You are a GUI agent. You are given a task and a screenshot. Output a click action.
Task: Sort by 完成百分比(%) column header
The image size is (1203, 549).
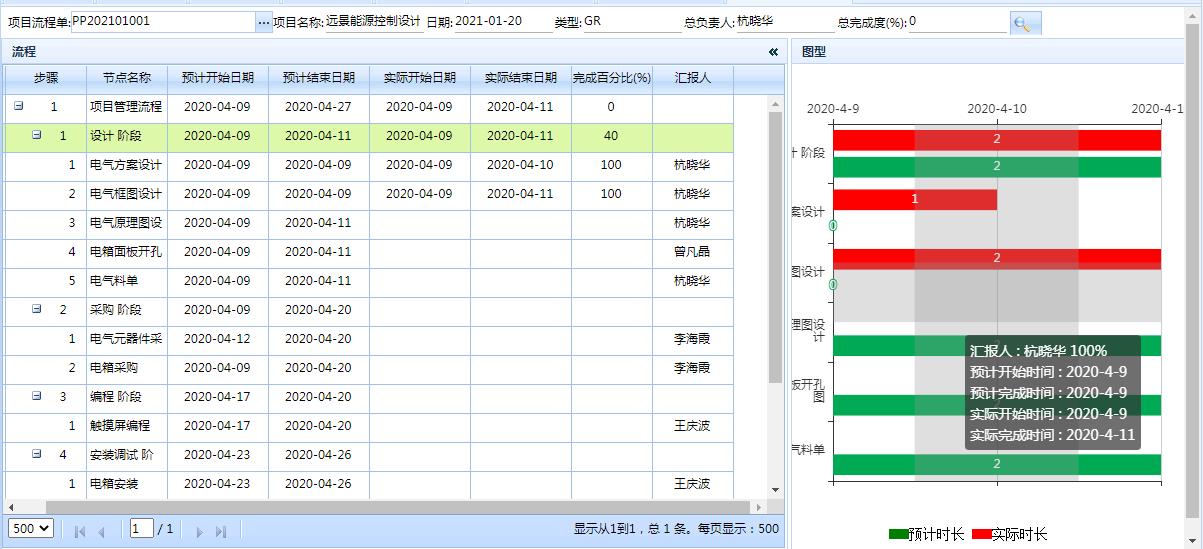click(x=612, y=77)
